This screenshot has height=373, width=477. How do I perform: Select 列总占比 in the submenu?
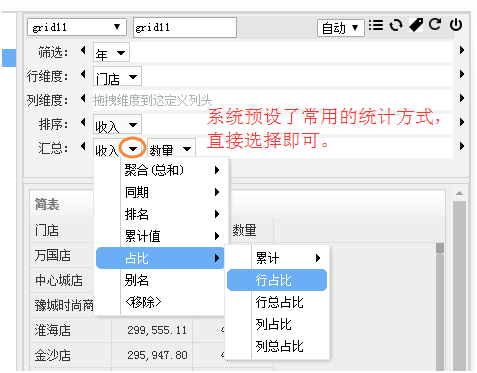click(x=277, y=346)
